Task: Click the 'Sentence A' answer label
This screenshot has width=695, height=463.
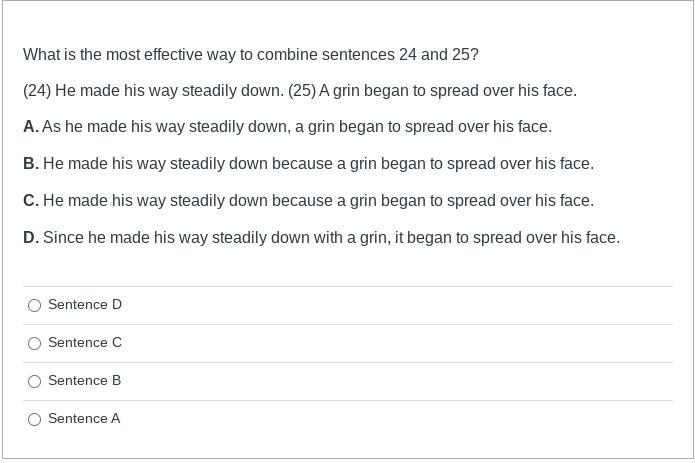Action: [x=84, y=419]
